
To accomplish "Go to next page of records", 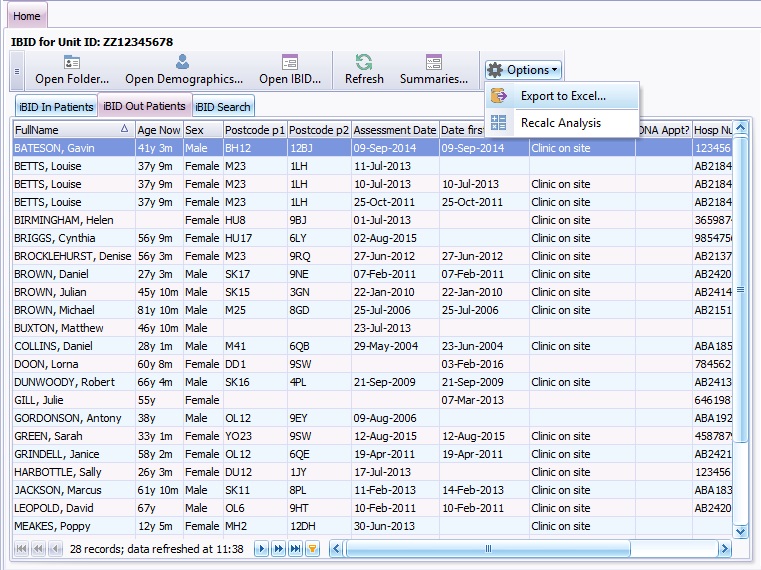I will (x=278, y=549).
